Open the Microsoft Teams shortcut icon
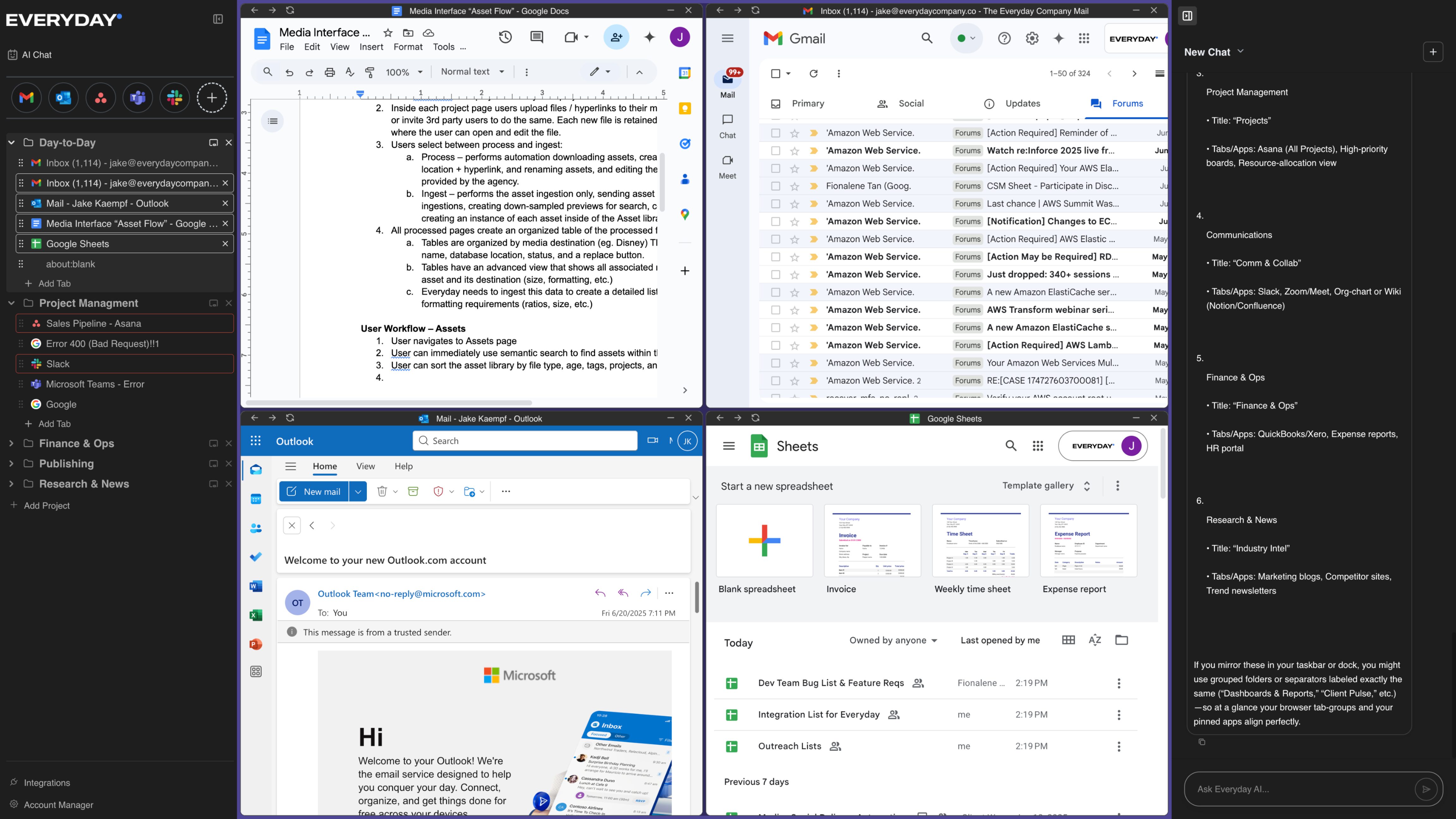Image resolution: width=1456 pixels, height=819 pixels. click(x=137, y=98)
